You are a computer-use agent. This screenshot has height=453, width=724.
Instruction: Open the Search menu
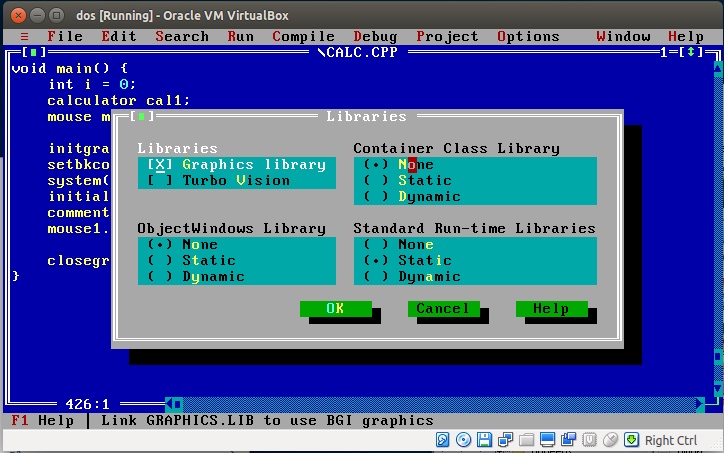click(182, 36)
